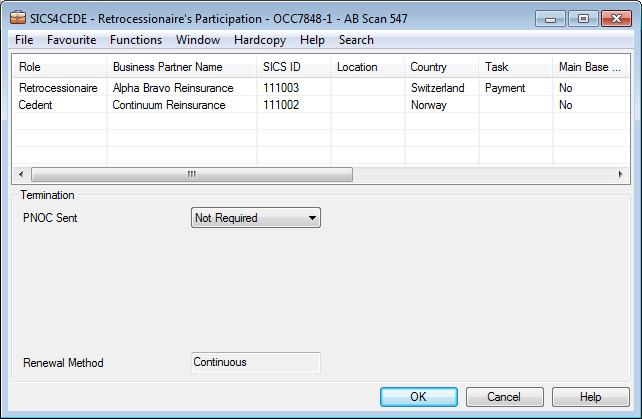Sort by Business Partner Name column header
Screen dimensions: 642x419
(182, 67)
